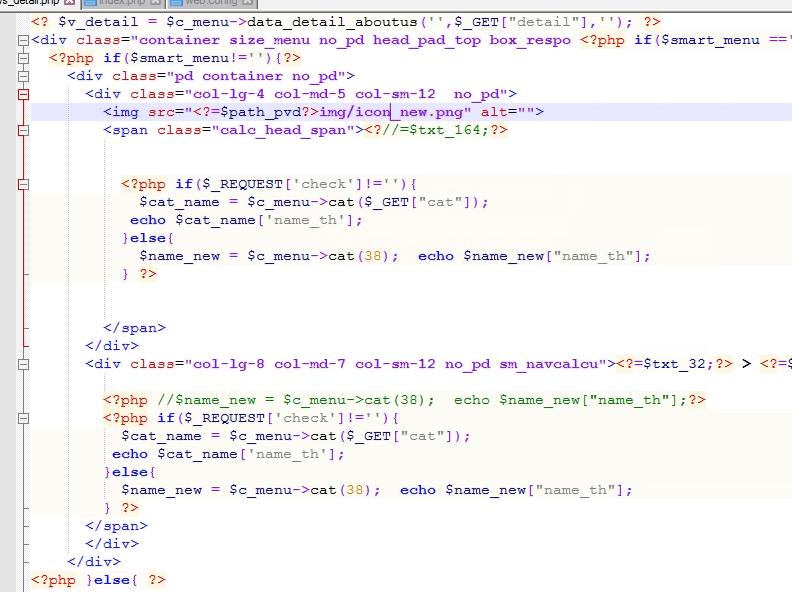Close the index.php tab

click(156, 3)
